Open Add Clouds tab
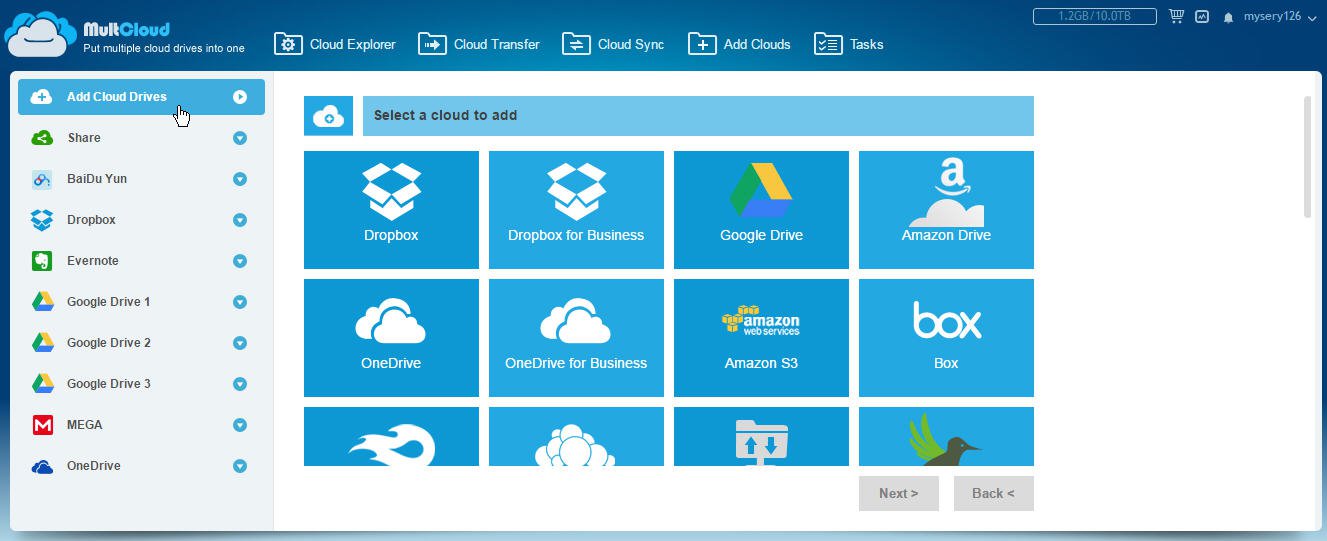 tap(739, 44)
